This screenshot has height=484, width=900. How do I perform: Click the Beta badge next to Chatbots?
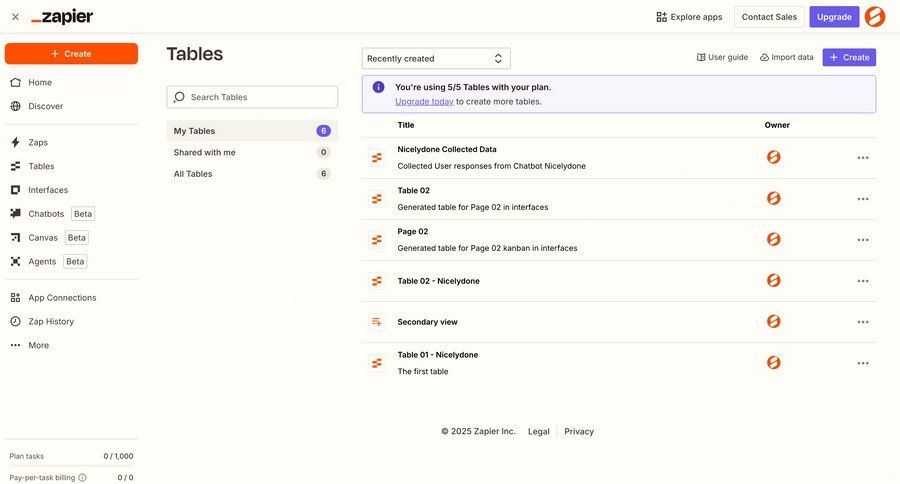coord(83,214)
